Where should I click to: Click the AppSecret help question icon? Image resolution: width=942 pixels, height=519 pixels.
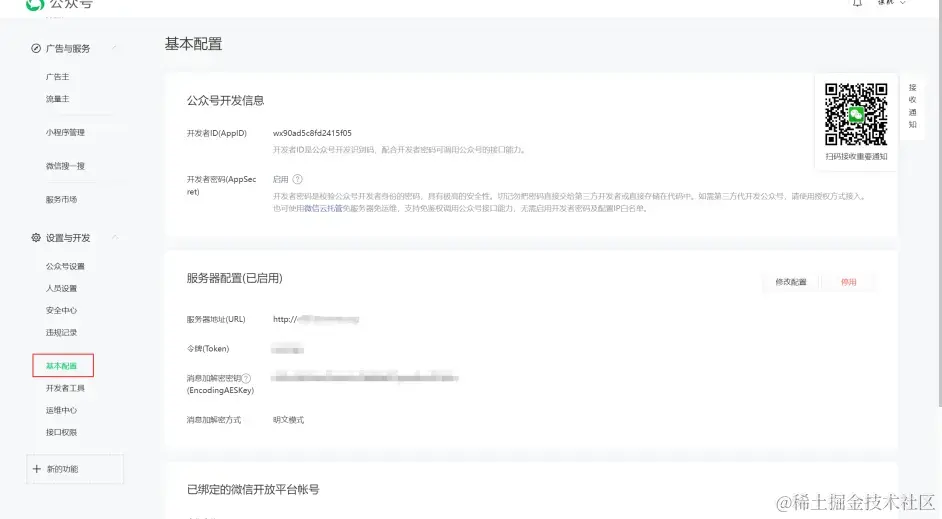click(297, 180)
